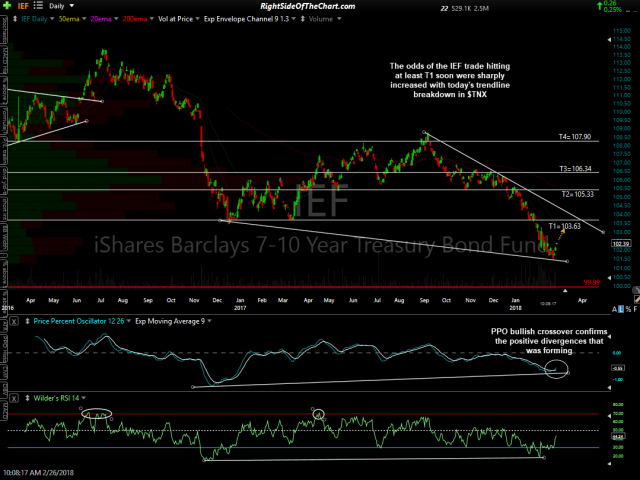Click the T2= 105.33 target label

(578, 194)
